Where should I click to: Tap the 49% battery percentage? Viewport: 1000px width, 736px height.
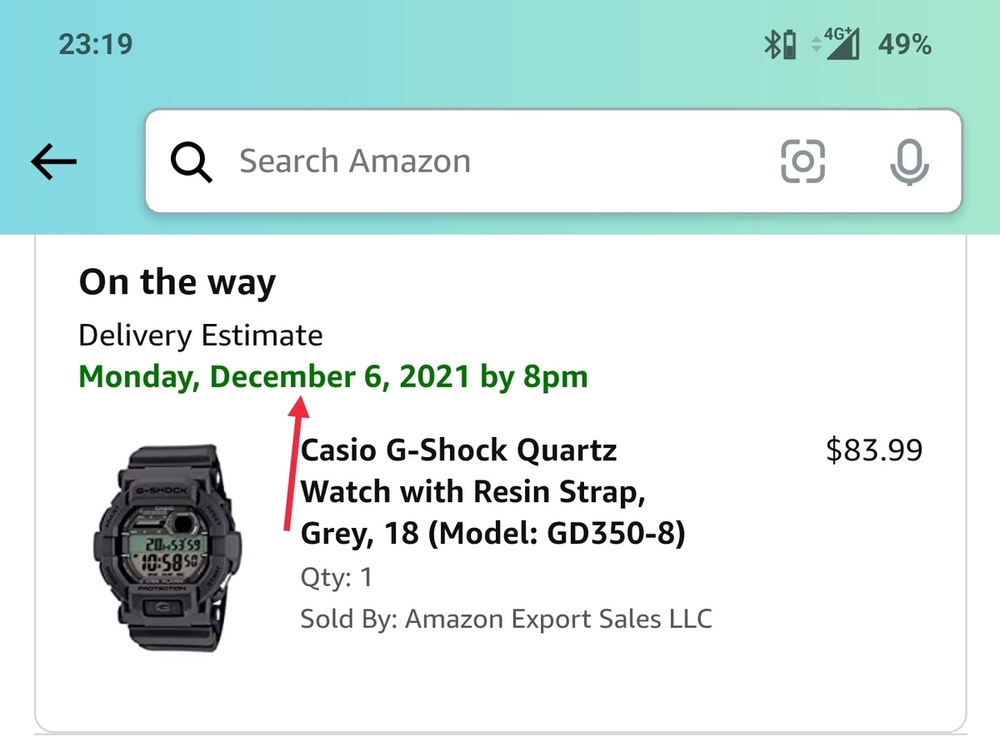tap(905, 45)
